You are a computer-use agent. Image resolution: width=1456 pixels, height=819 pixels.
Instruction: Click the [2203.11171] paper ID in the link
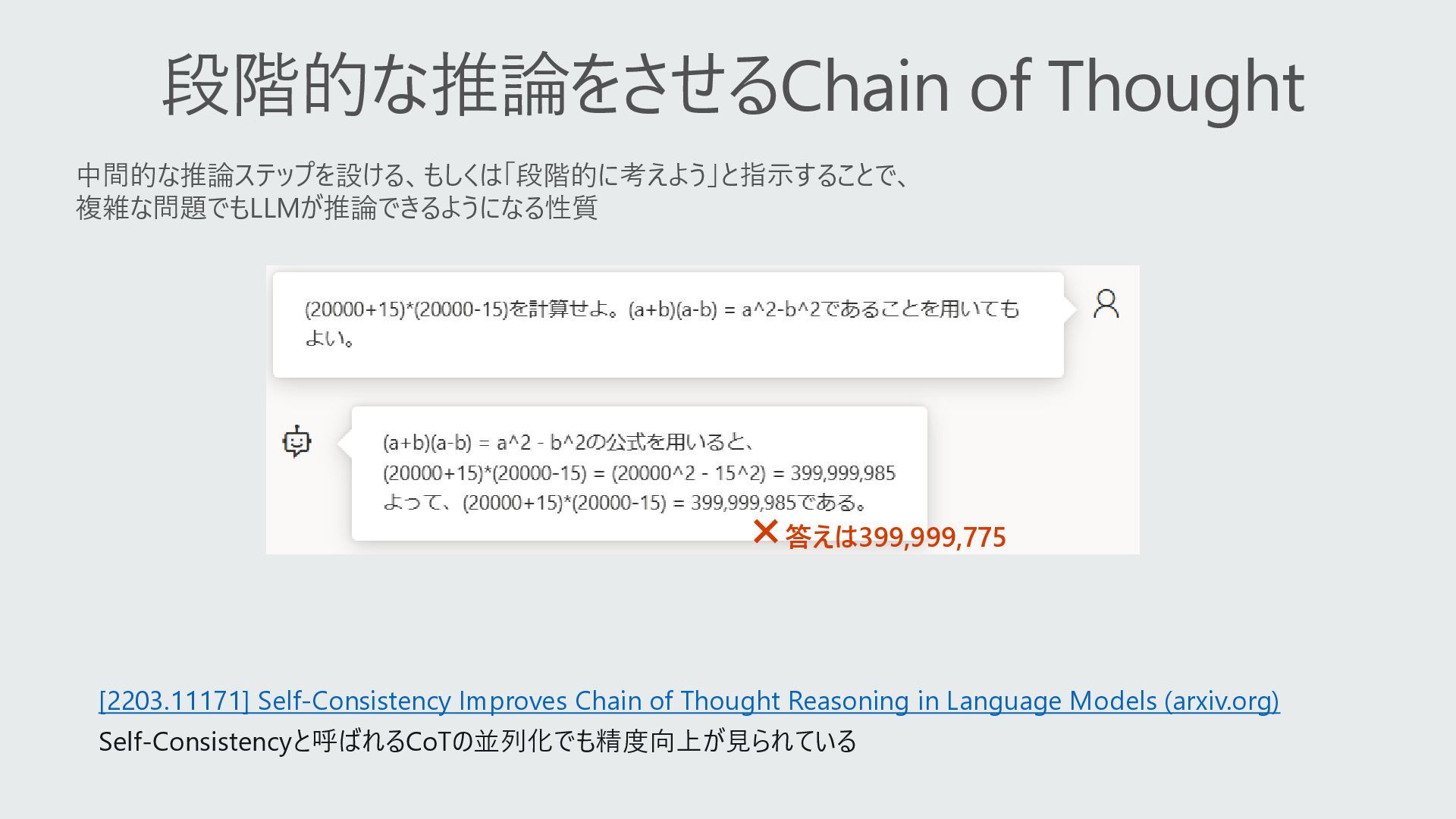(x=174, y=701)
